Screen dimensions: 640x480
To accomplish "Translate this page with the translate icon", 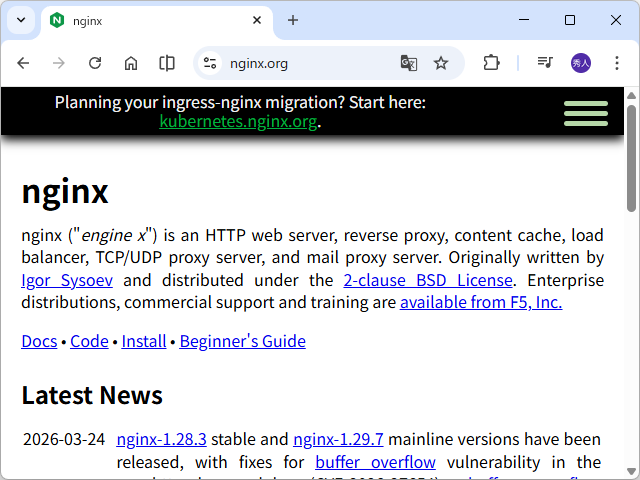I will (409, 63).
